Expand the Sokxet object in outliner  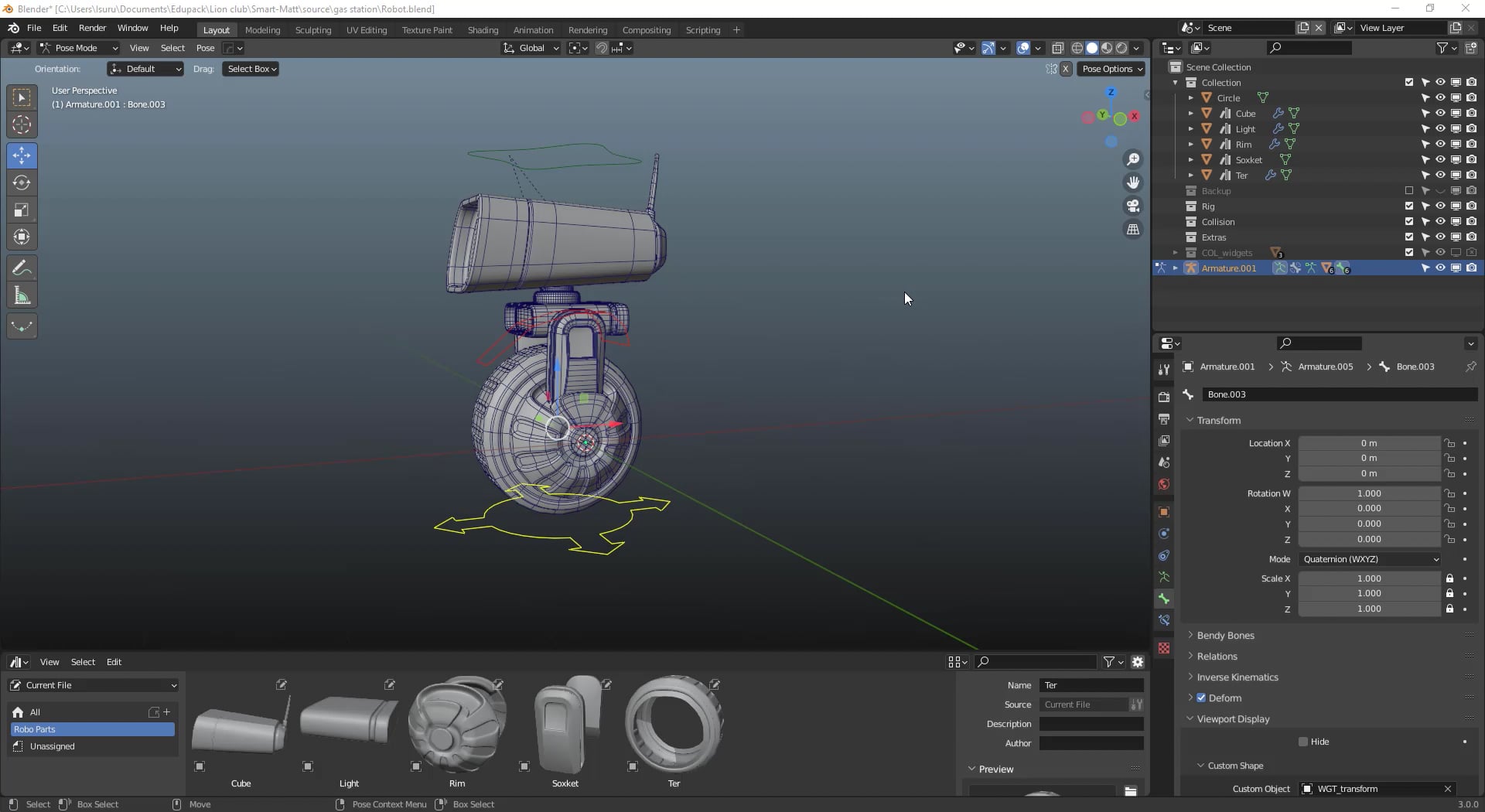click(x=1191, y=159)
